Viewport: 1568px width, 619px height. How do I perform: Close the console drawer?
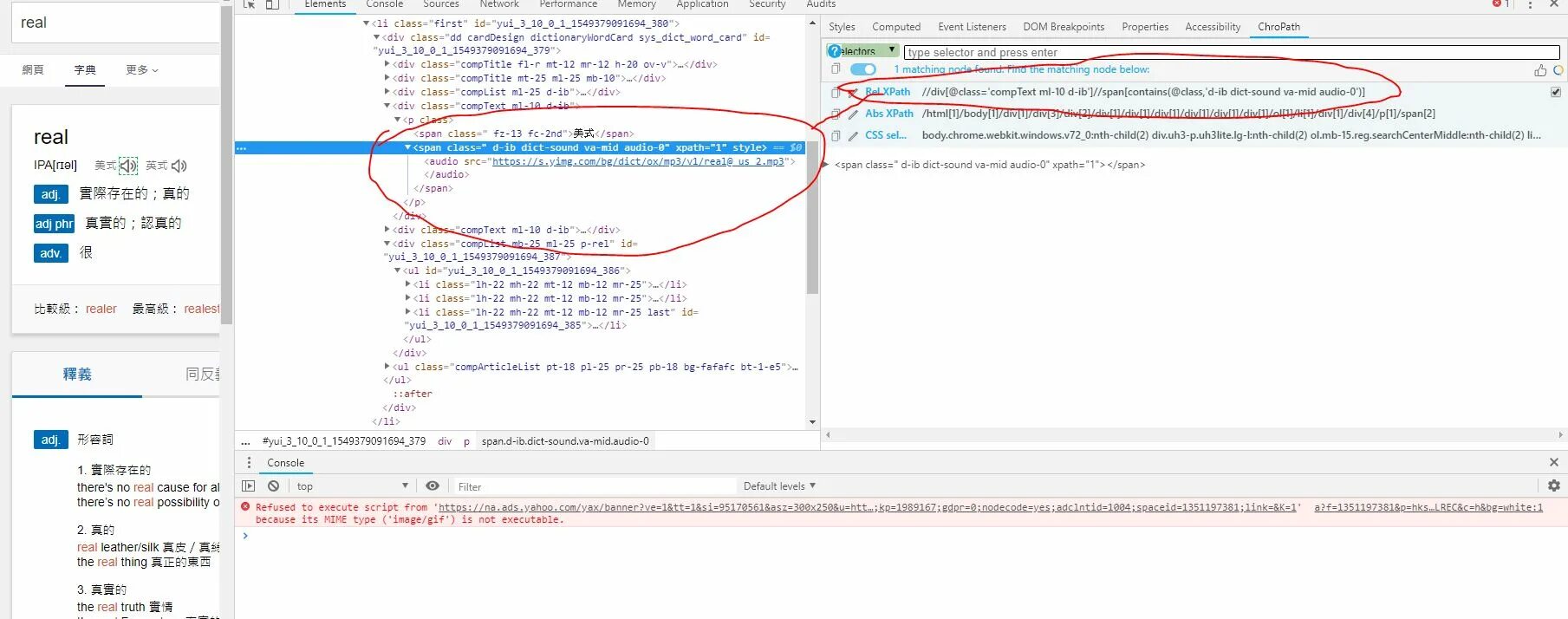click(x=1554, y=463)
